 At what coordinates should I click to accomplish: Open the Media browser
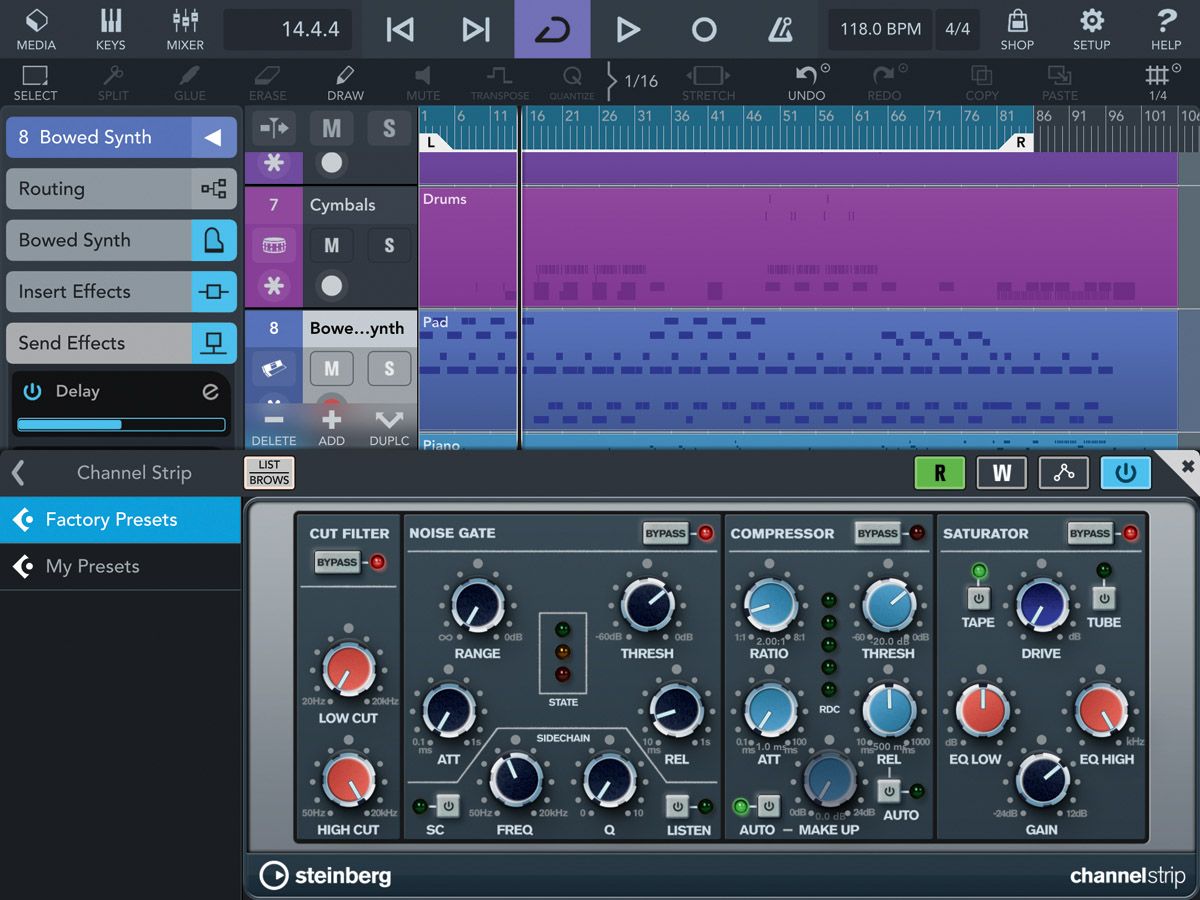37,29
